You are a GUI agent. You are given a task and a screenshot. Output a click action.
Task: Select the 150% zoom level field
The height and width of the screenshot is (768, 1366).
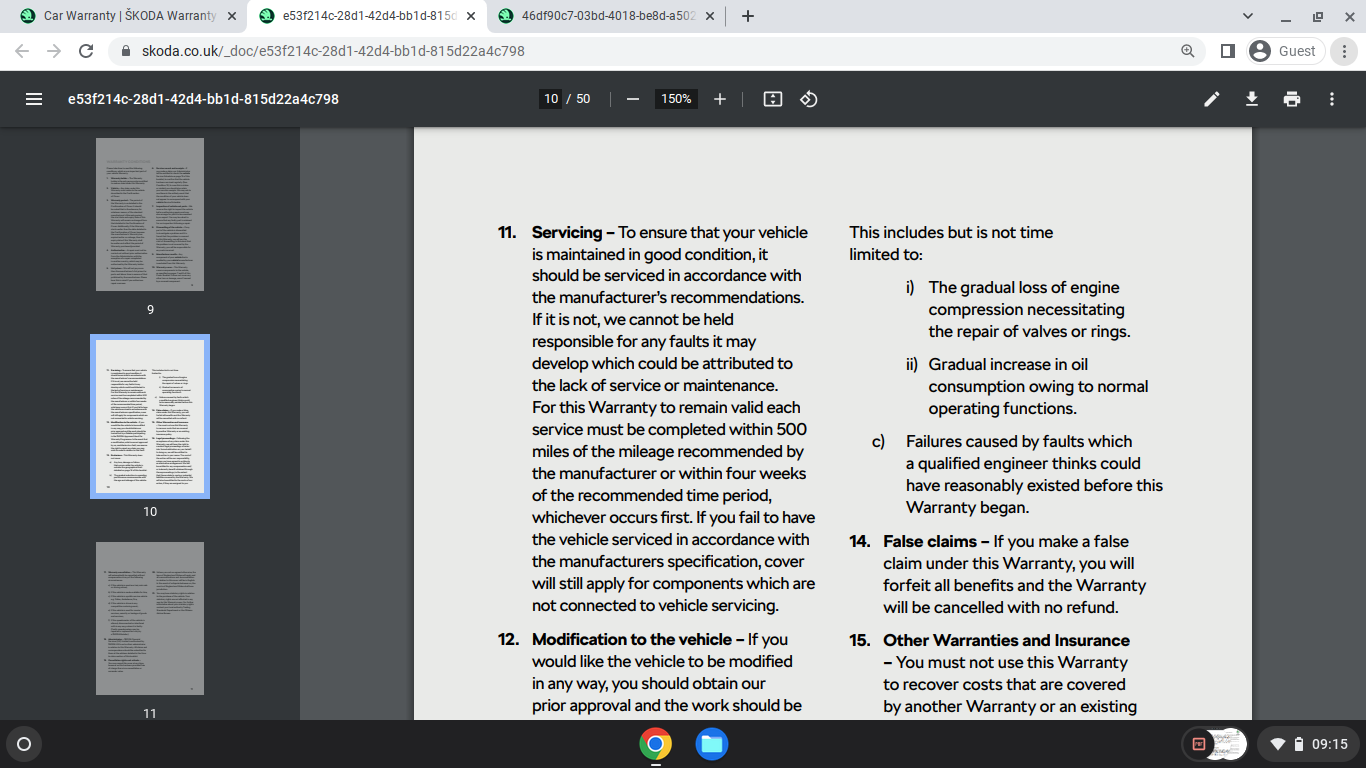click(x=676, y=99)
